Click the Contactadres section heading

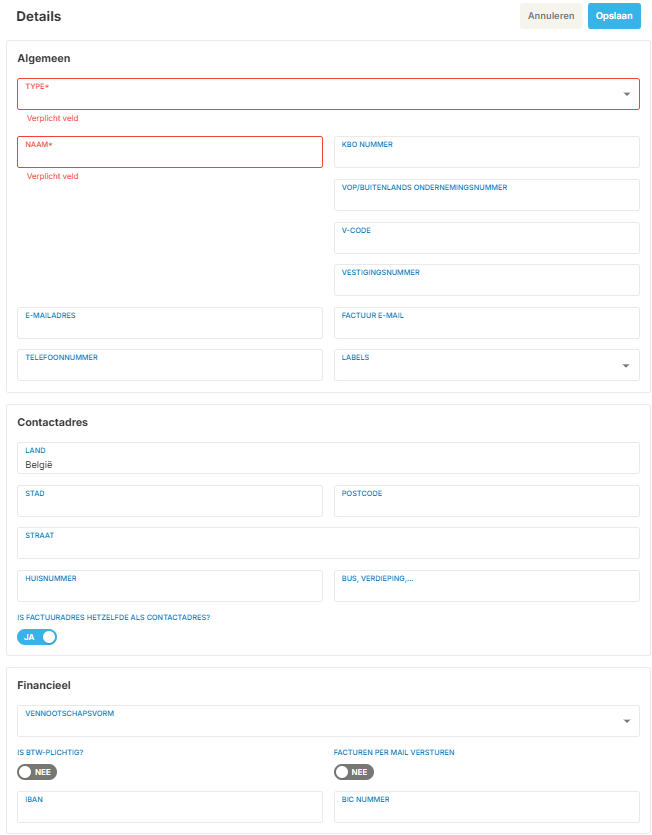pyautogui.click(x=52, y=422)
